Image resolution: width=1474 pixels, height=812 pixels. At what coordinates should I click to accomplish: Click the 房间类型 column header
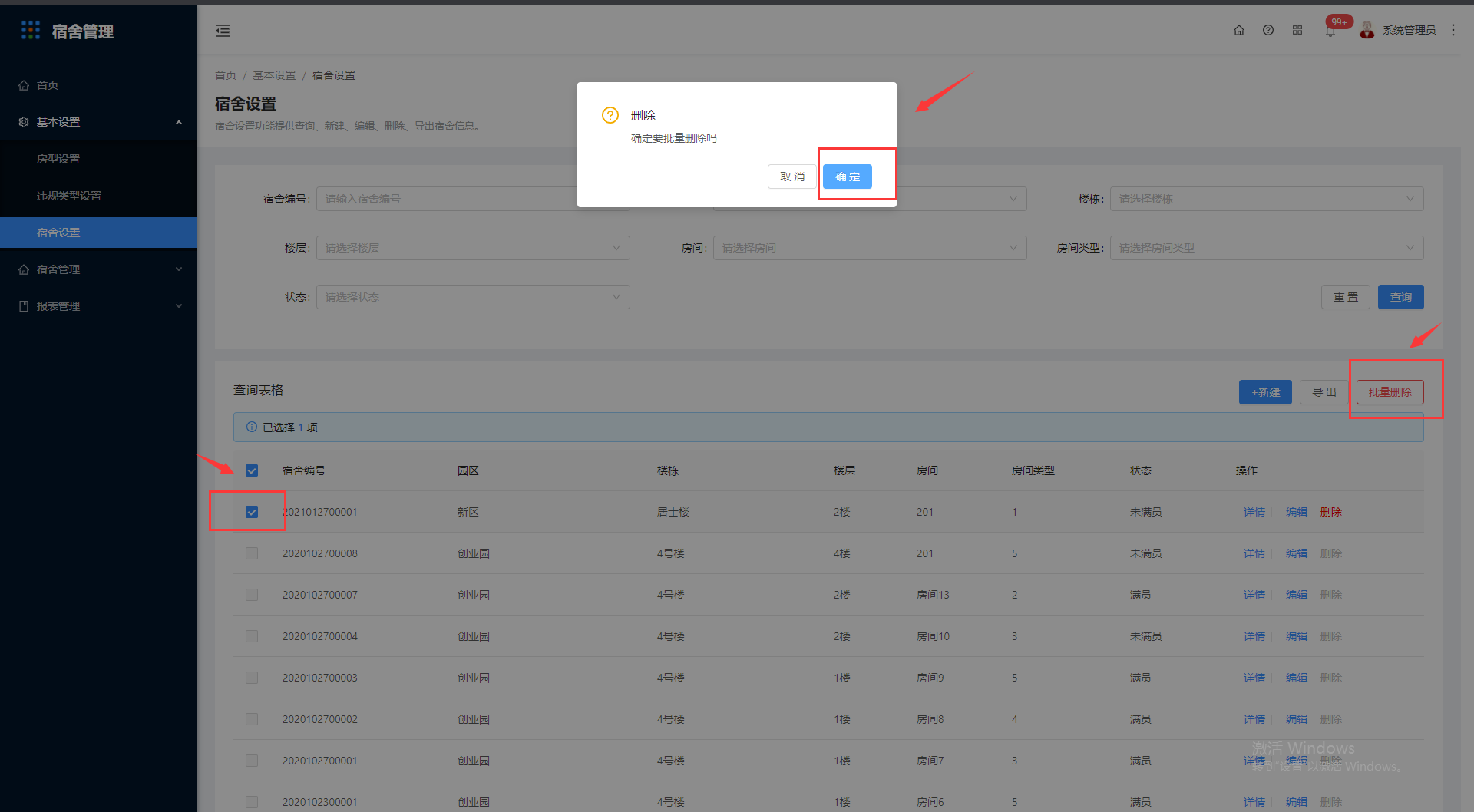(1033, 470)
